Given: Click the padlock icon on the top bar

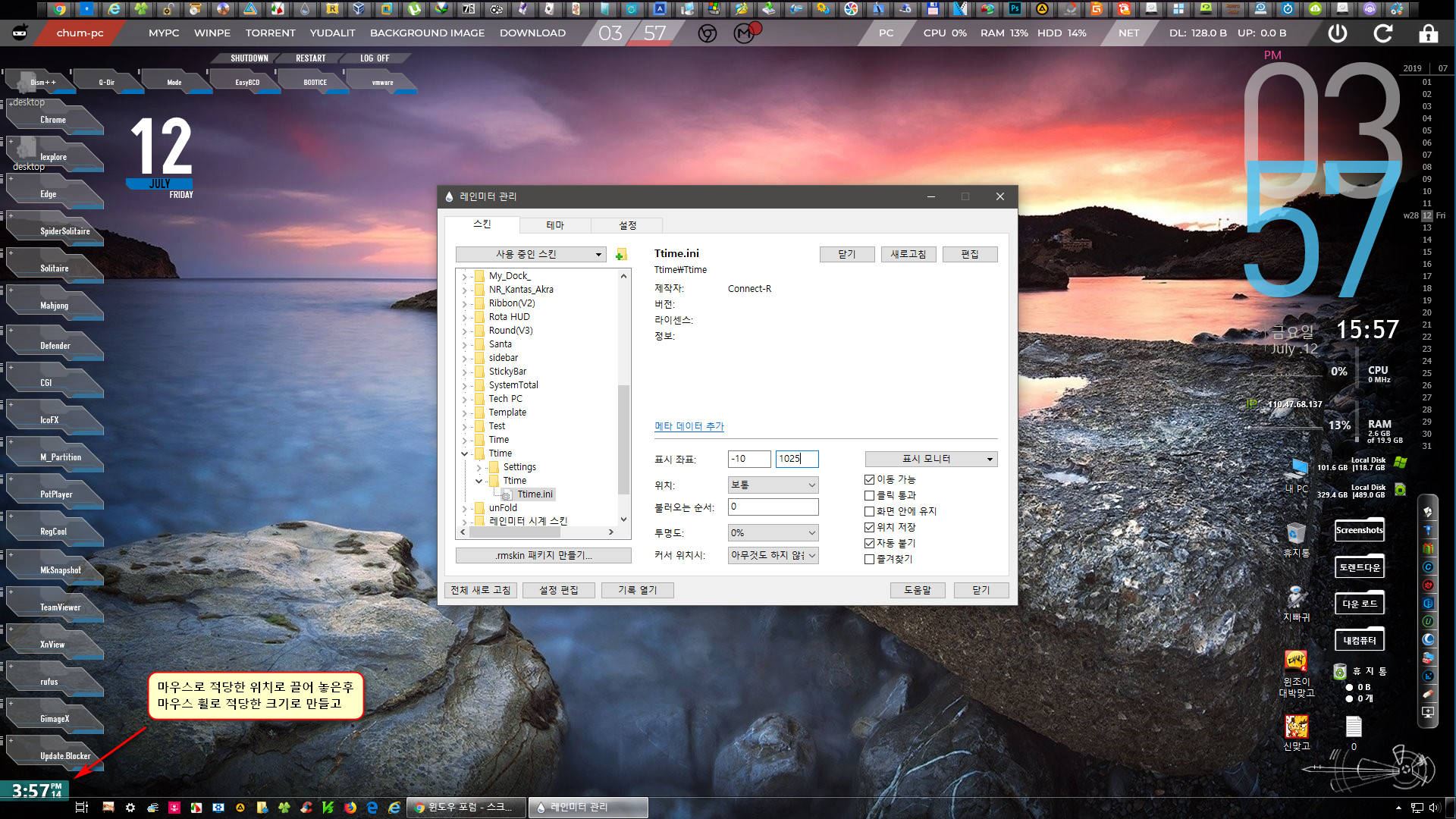Looking at the screenshot, I should point(1428,33).
